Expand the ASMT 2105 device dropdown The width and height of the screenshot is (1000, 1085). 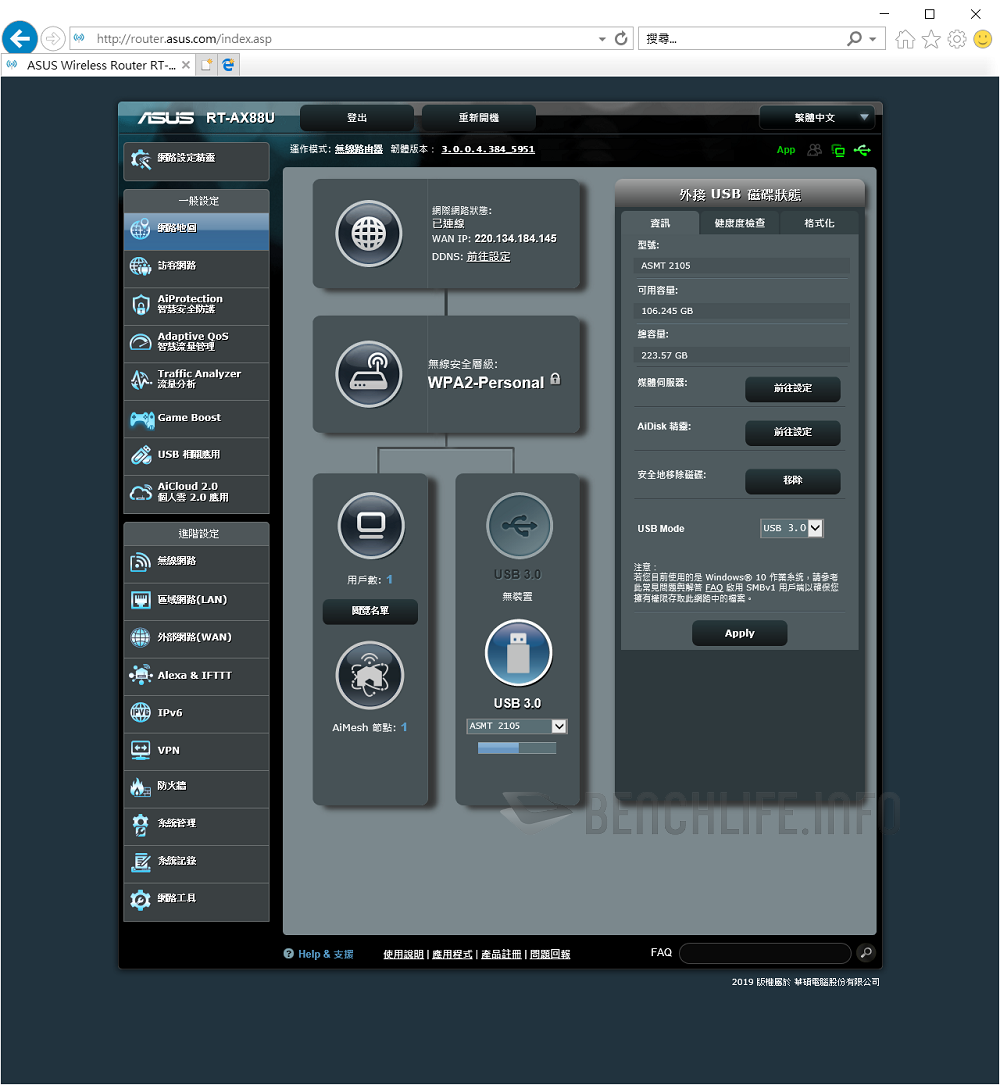517,726
